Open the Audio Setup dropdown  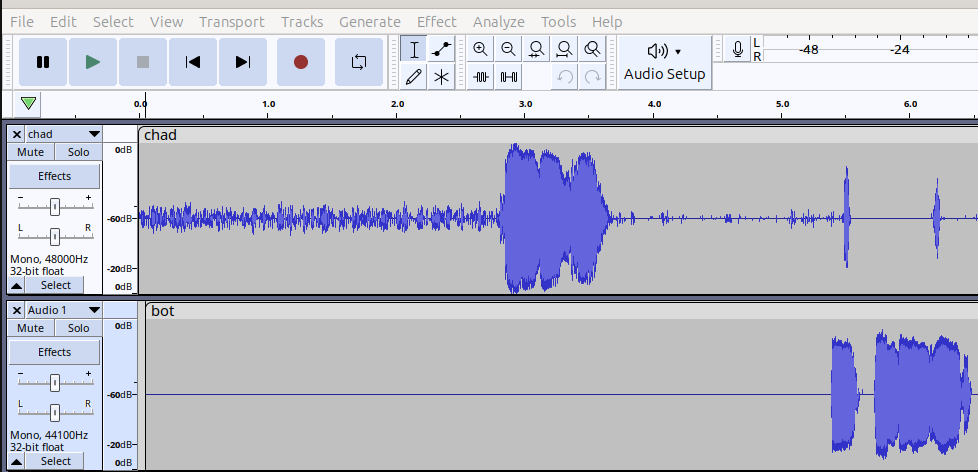coord(664,62)
